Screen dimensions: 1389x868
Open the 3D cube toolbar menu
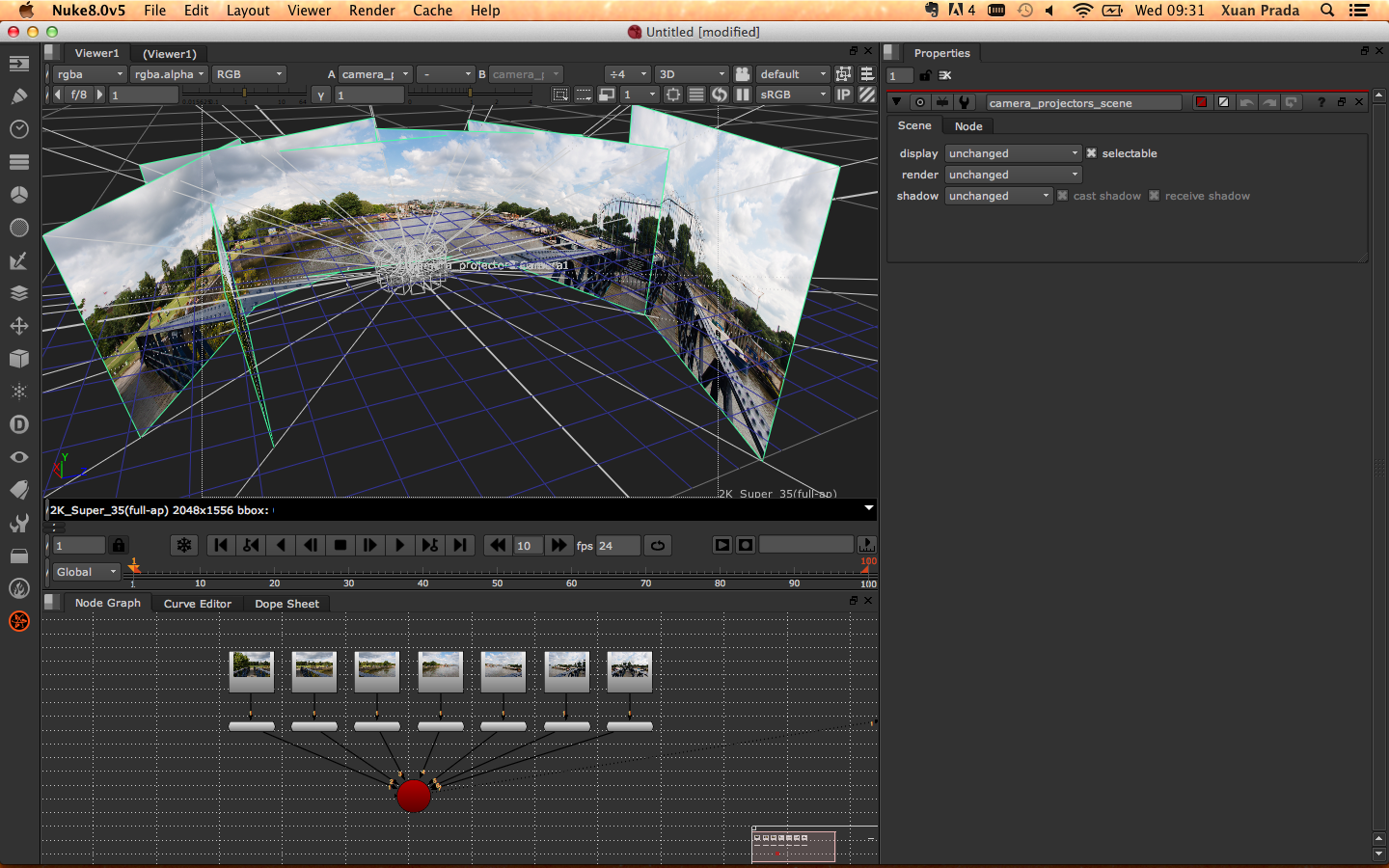point(18,359)
